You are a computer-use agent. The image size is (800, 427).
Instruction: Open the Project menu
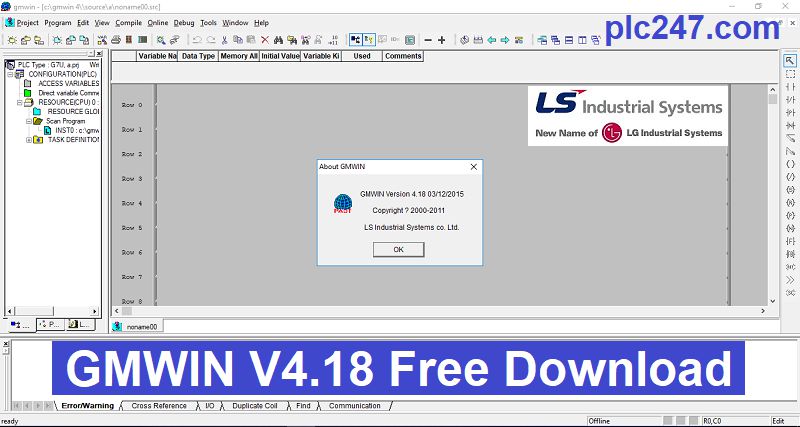point(28,23)
